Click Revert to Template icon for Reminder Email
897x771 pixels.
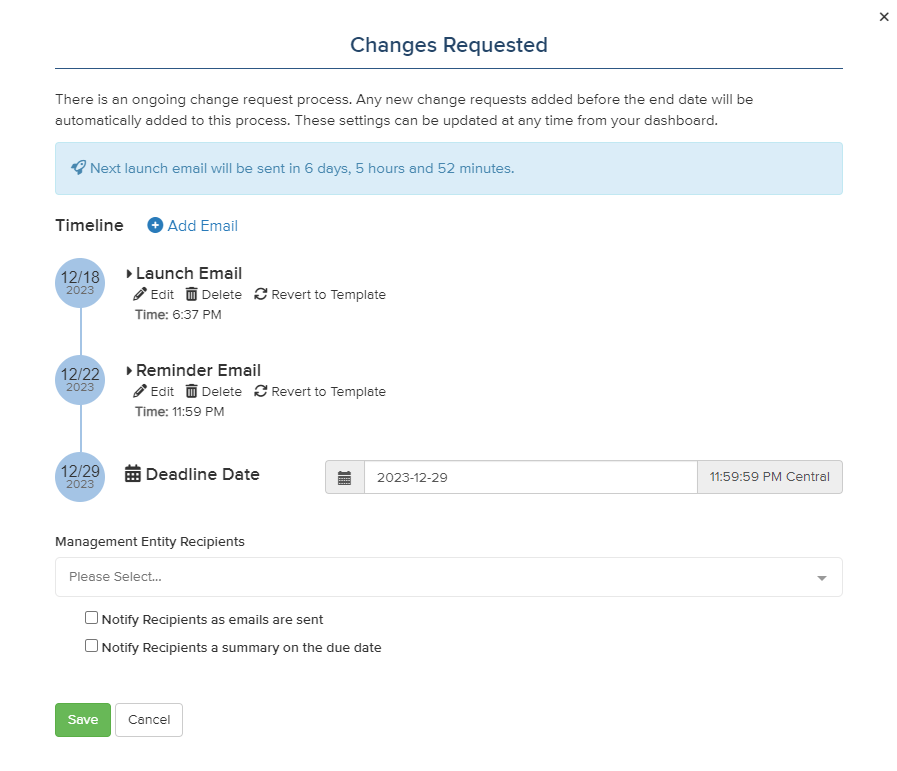(x=261, y=392)
